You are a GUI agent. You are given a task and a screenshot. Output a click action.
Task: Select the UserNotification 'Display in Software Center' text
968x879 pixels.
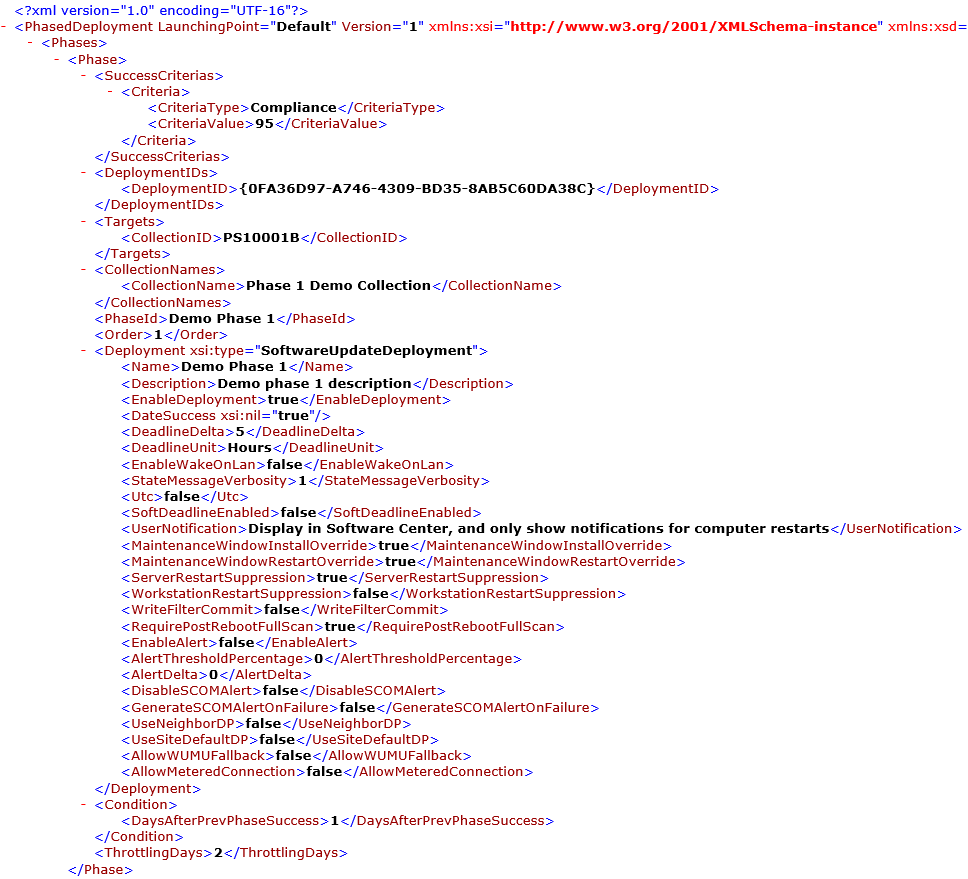(x=538, y=528)
